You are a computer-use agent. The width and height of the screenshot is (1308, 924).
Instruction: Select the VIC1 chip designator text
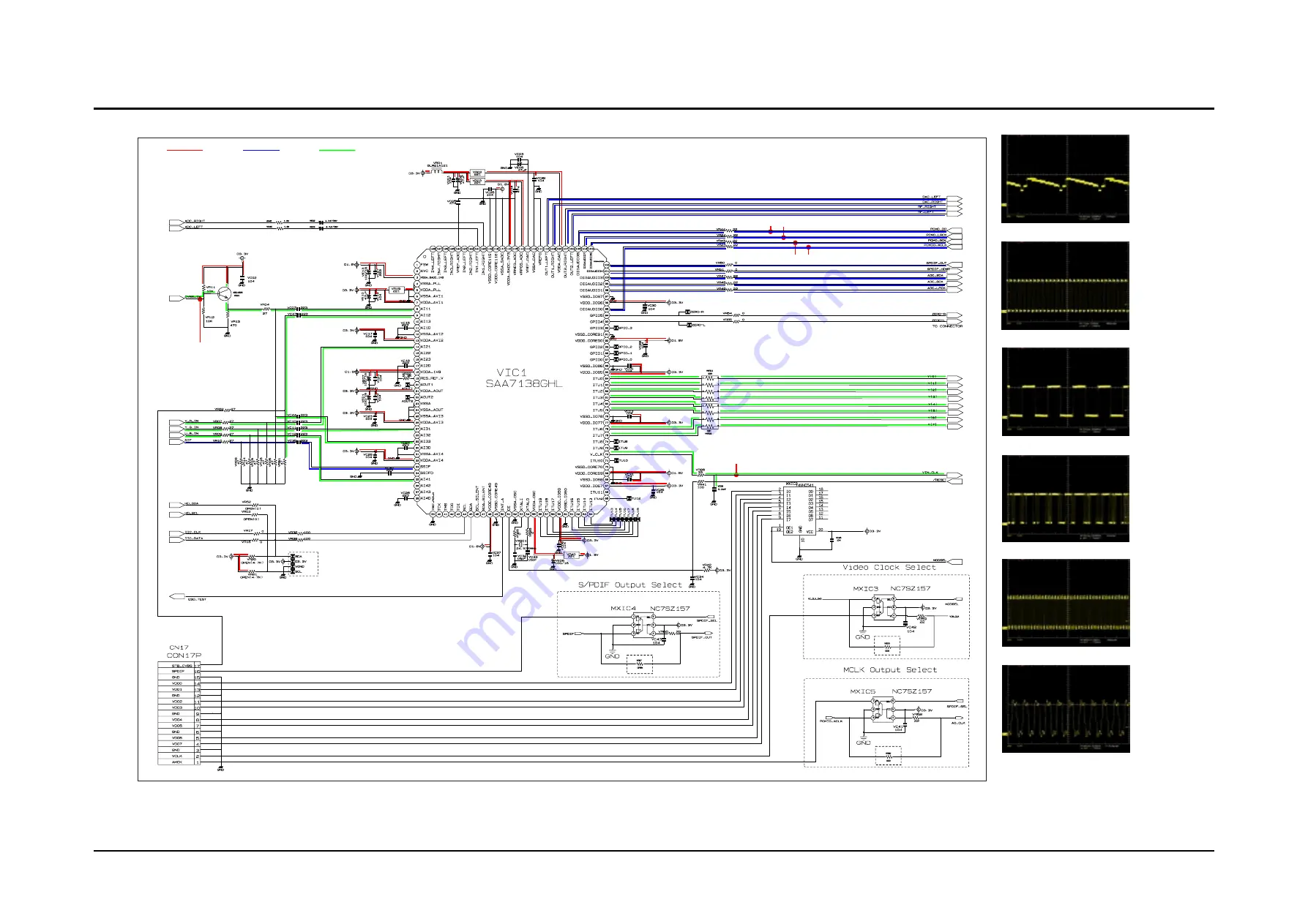tap(512, 373)
